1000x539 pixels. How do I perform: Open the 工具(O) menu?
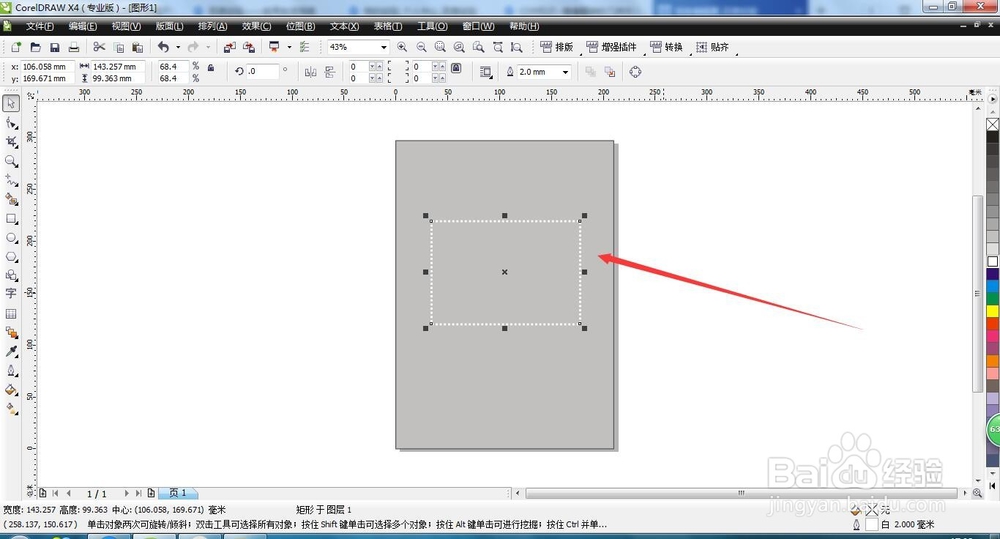pyautogui.click(x=432, y=26)
